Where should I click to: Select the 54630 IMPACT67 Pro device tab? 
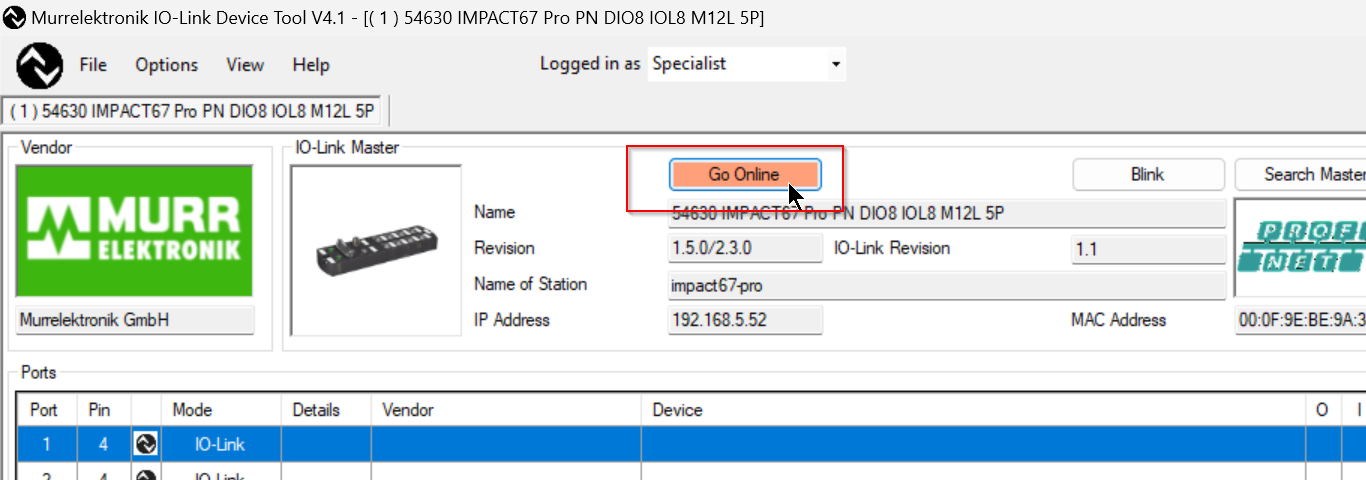(192, 111)
